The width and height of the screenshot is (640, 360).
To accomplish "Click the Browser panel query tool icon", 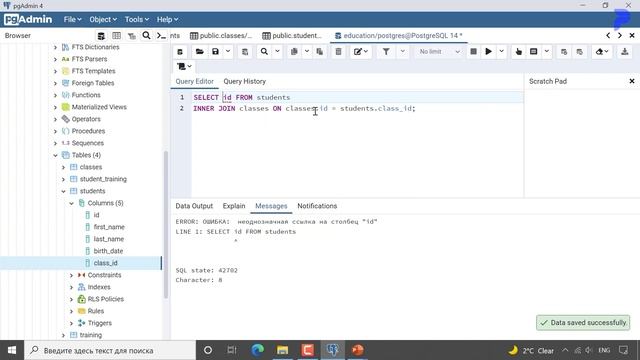I will tap(101, 36).
